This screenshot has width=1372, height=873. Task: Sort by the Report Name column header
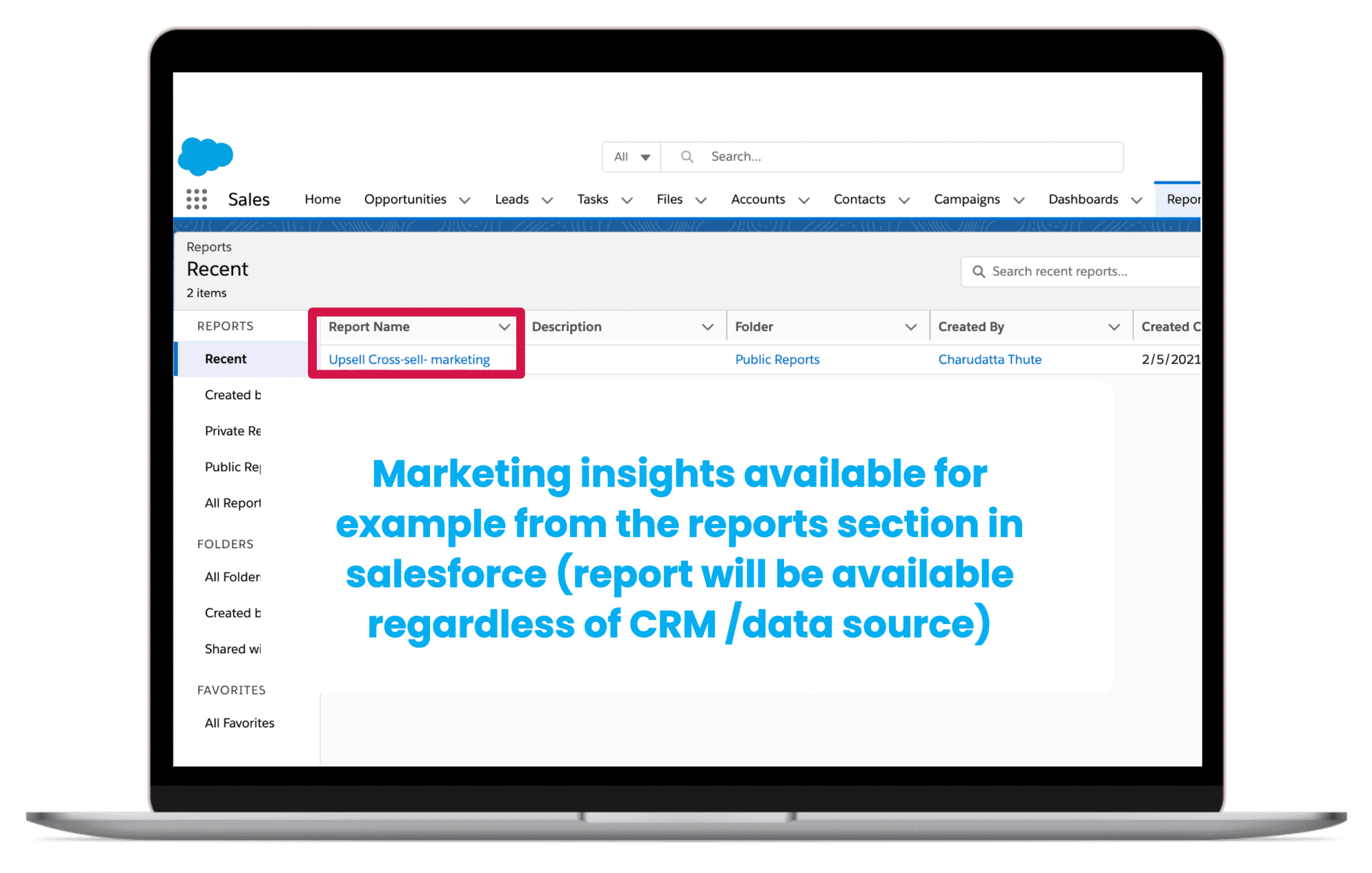(x=369, y=327)
